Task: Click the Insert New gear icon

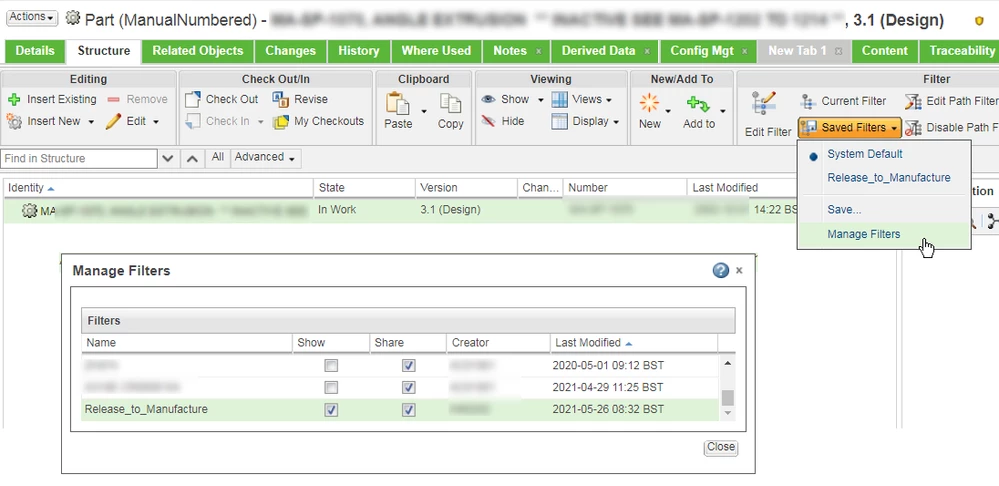Action: coord(14,121)
